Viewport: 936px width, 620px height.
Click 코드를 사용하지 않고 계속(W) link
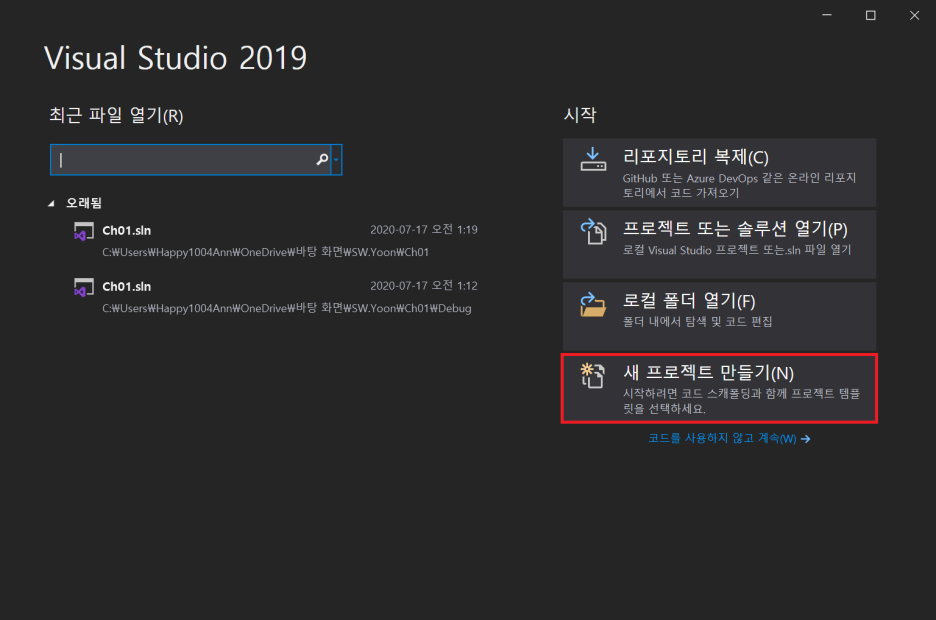pos(729,439)
